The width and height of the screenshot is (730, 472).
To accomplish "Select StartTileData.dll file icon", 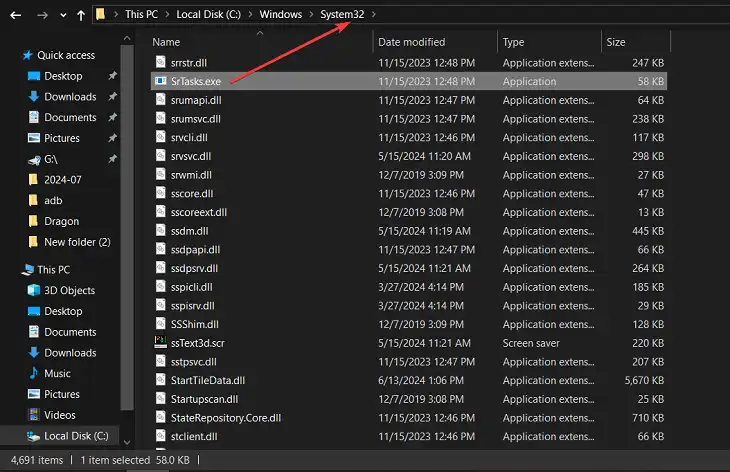I will tap(161, 380).
